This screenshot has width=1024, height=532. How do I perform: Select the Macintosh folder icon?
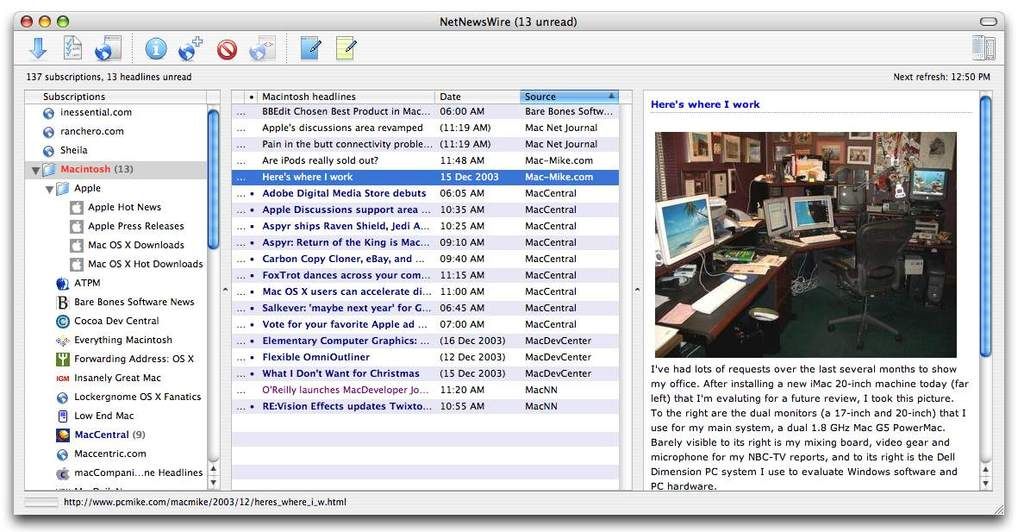tap(50, 169)
